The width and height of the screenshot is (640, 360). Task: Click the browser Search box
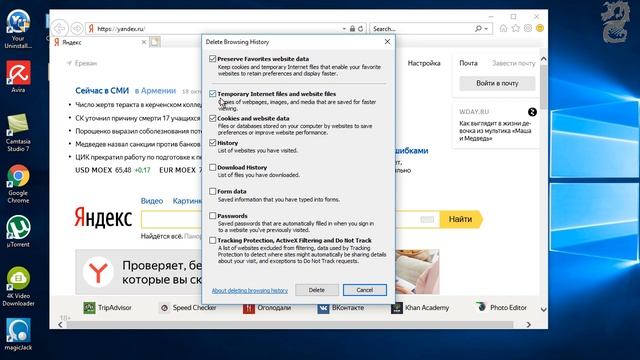(422, 29)
